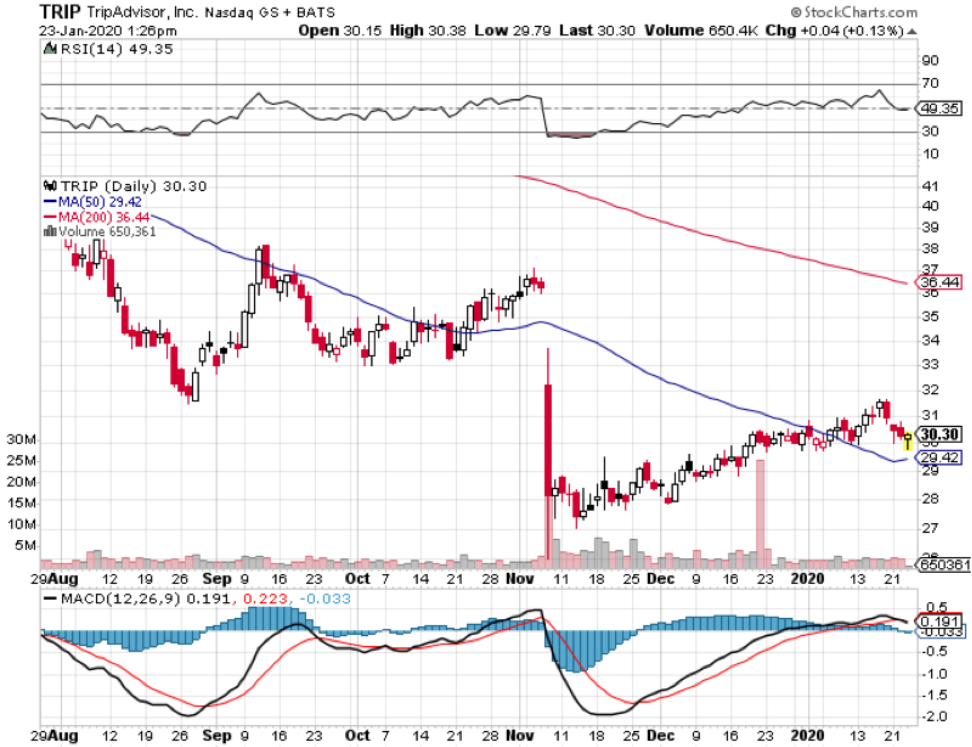The width and height of the screenshot is (972, 747).
Task: Click the 49.35 RSI value tag
Action: (x=940, y=108)
